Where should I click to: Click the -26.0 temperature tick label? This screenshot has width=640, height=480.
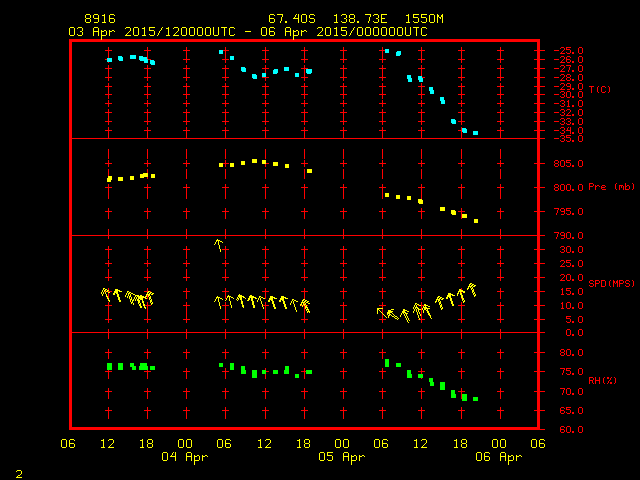coord(569,60)
